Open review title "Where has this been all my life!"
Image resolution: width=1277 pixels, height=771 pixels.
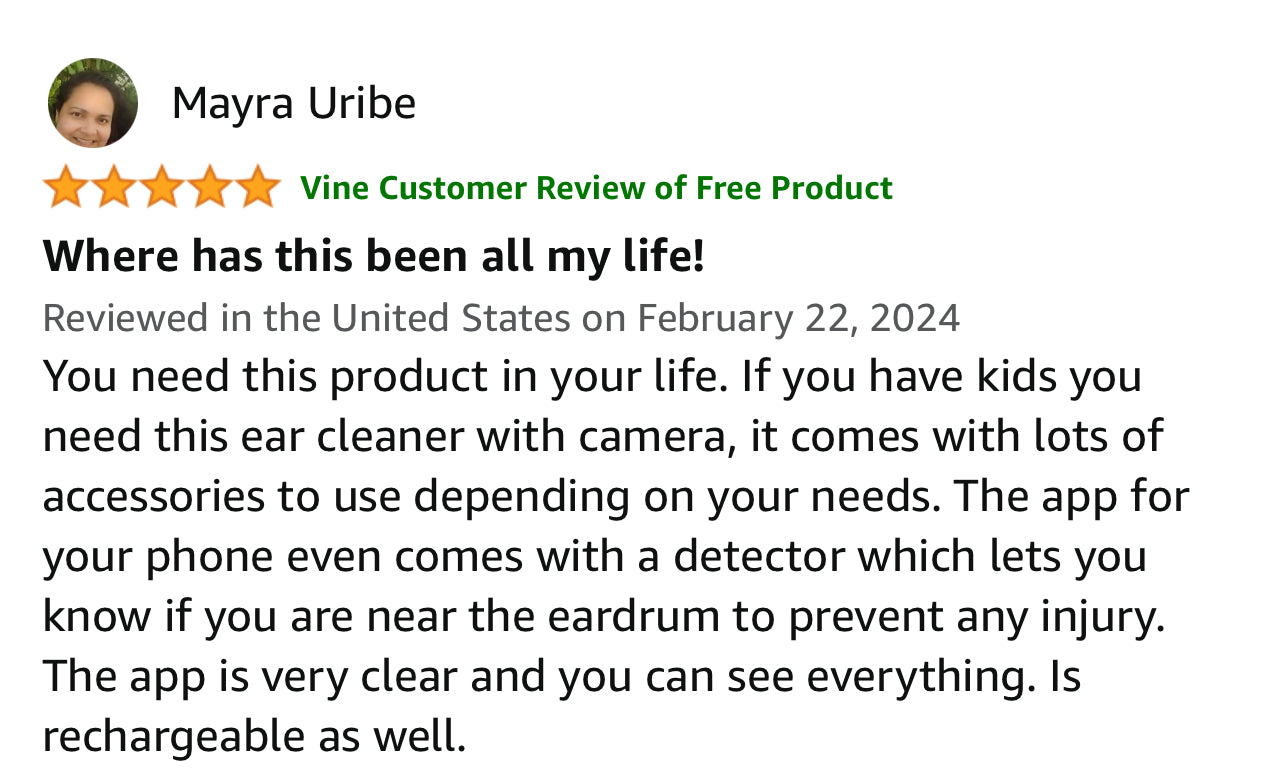click(374, 257)
